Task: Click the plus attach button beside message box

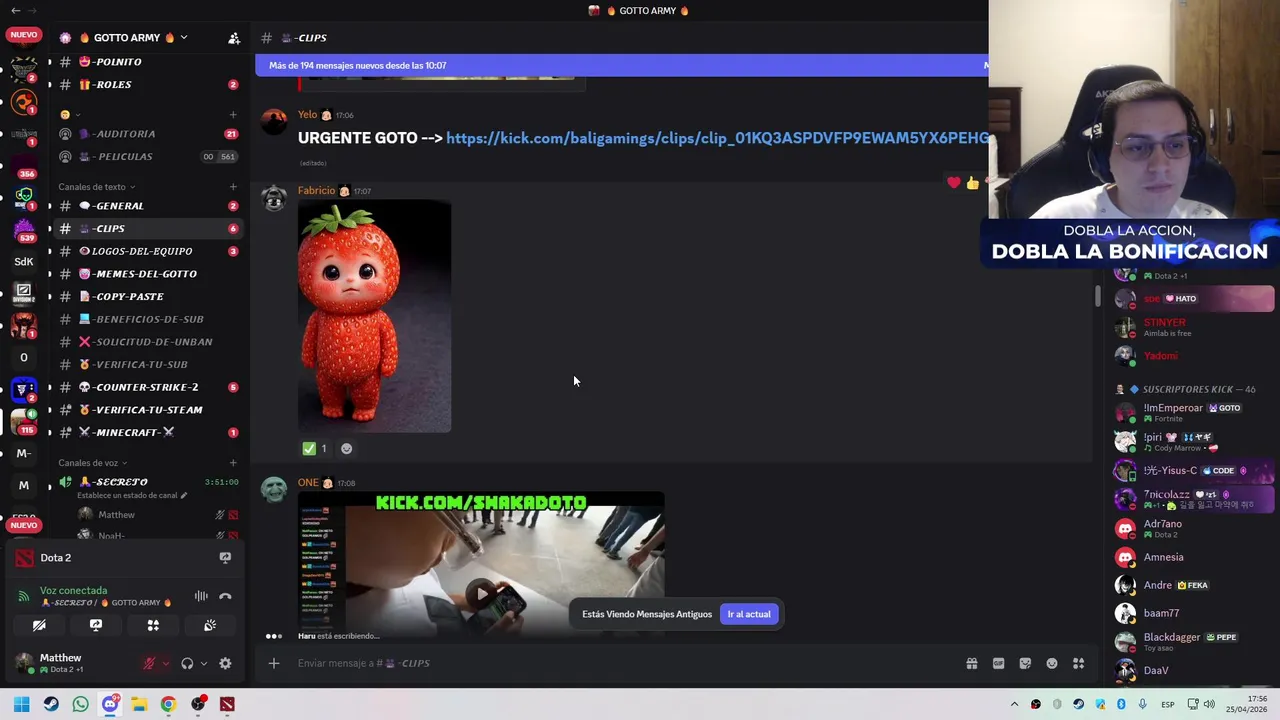Action: [273, 663]
